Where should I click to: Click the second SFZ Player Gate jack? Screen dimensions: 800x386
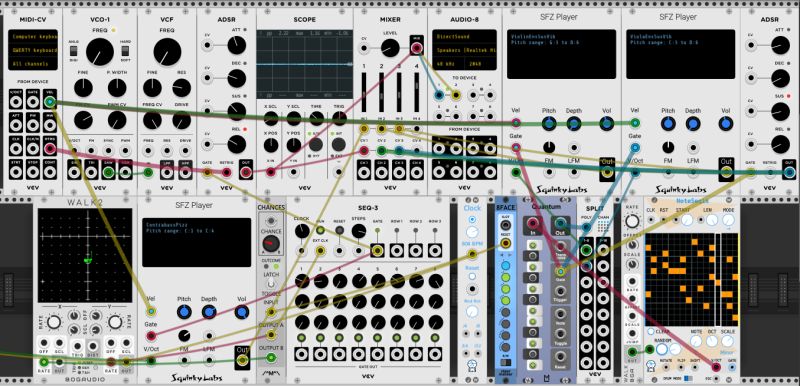point(635,148)
